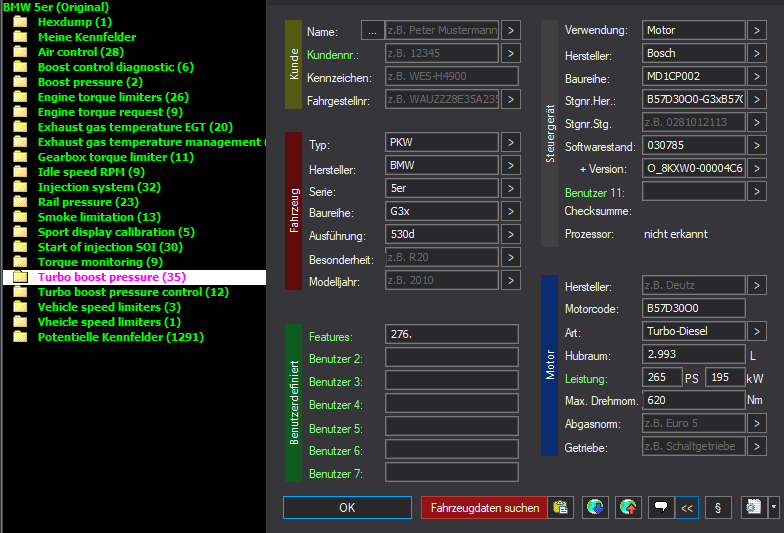This screenshot has height=533, width=784.
Task: Click the OK button
Action: tap(348, 508)
